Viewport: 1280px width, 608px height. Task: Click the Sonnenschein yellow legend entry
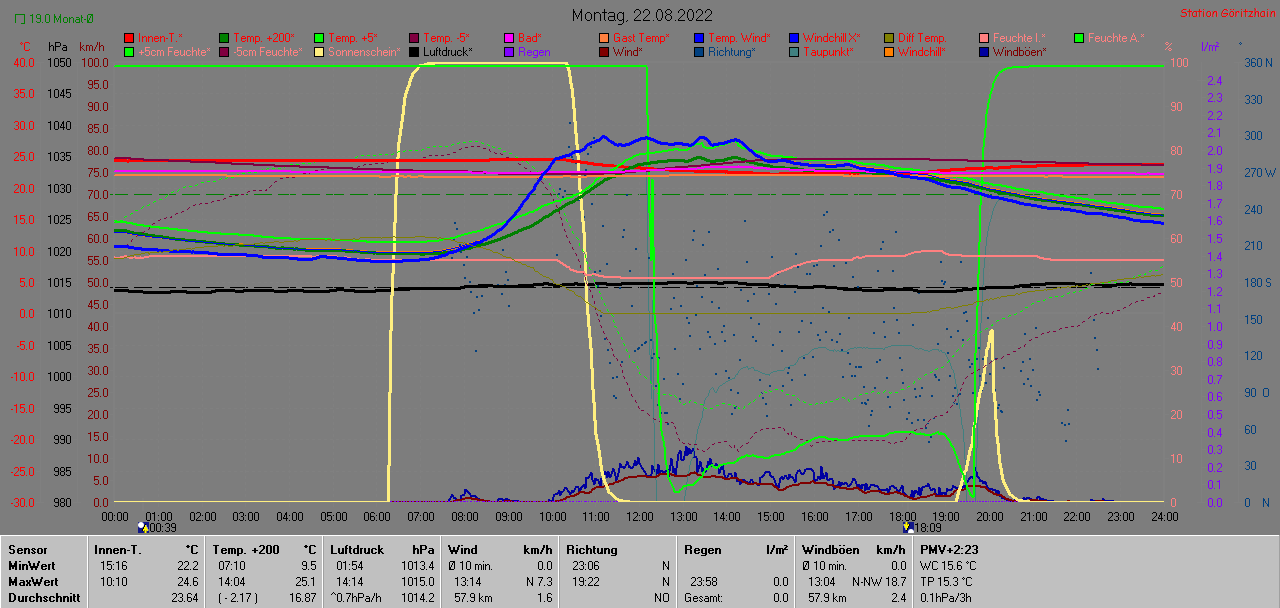coord(356,51)
